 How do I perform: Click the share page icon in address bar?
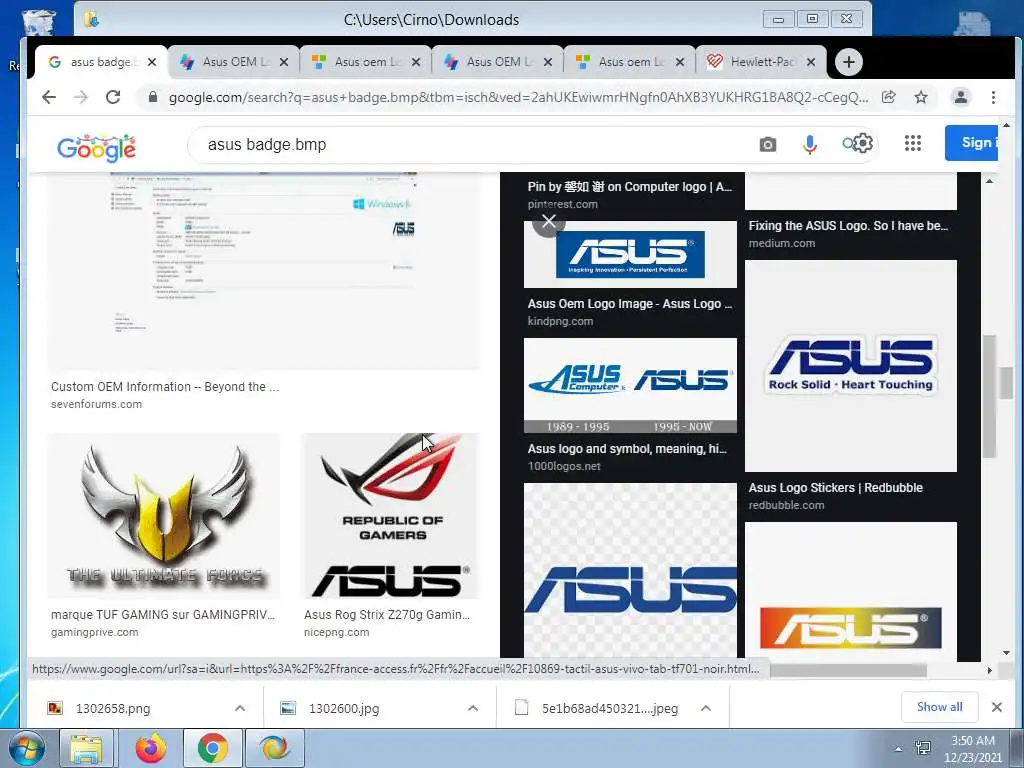click(888, 97)
